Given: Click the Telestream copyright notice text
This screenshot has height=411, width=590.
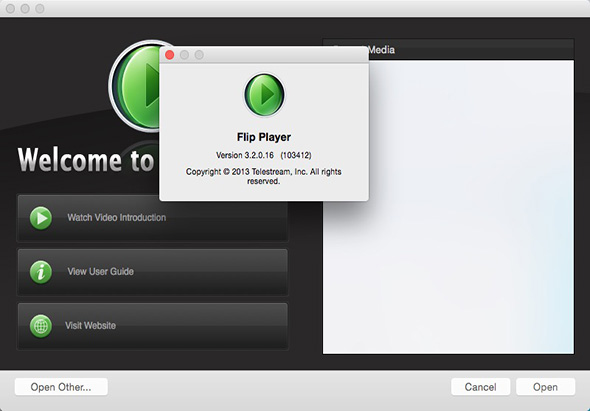Looking at the screenshot, I should tap(263, 176).
